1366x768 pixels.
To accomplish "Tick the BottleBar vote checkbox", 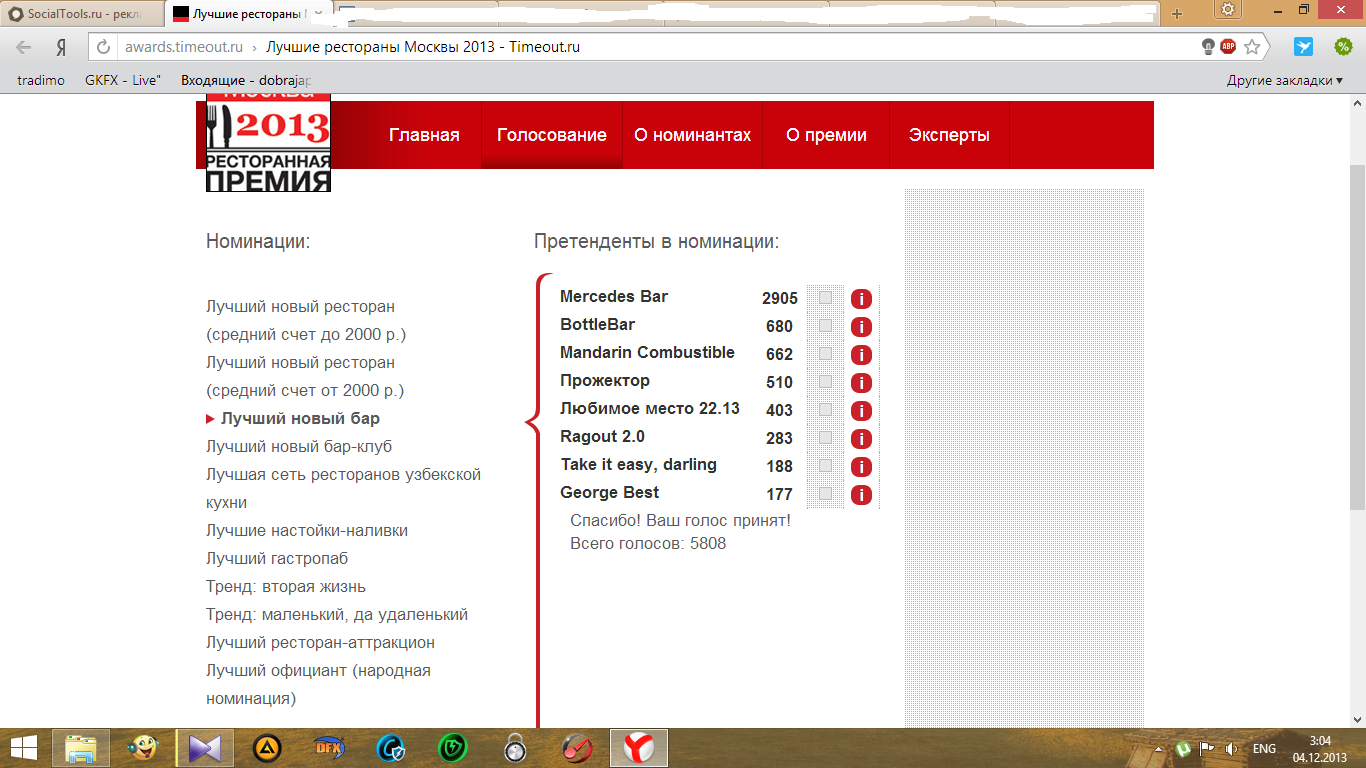I will 826,326.
